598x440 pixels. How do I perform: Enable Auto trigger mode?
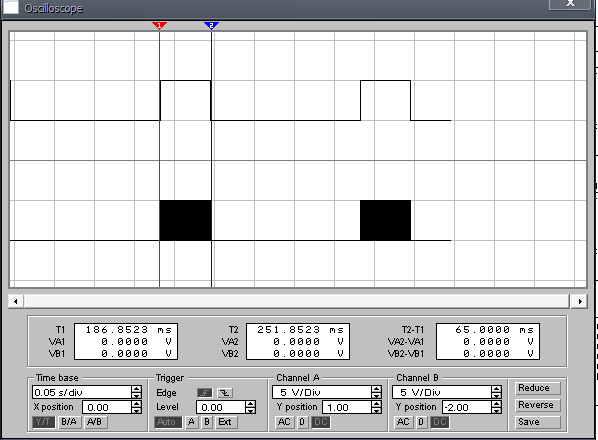click(x=168, y=422)
